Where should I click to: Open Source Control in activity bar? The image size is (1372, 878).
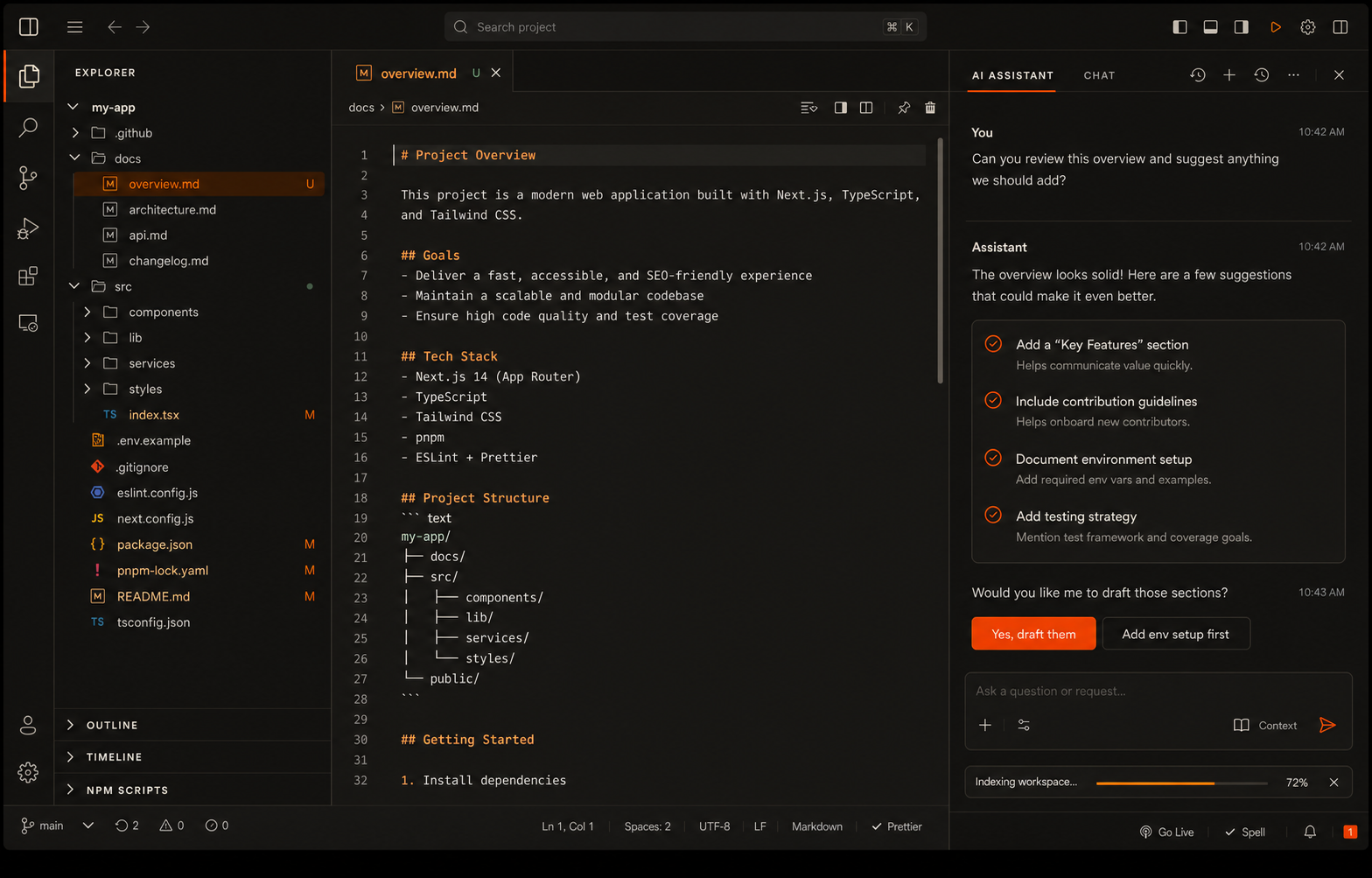(x=29, y=178)
